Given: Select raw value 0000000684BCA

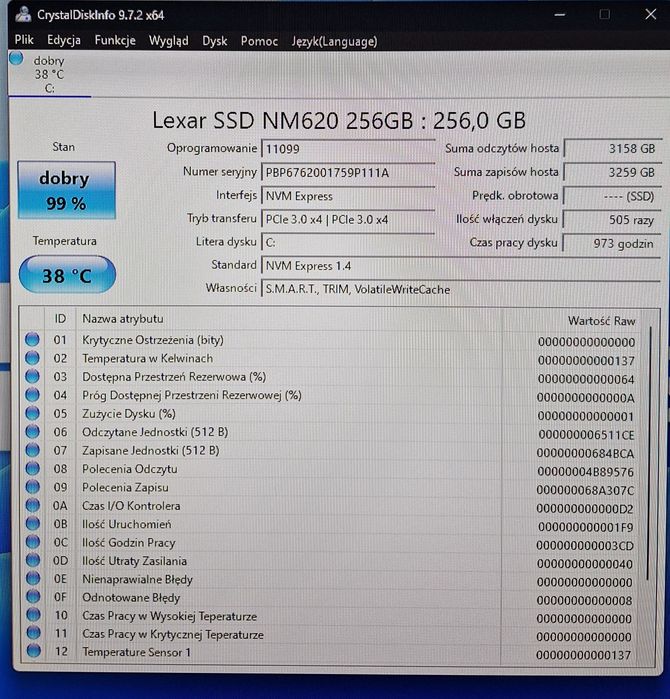Looking at the screenshot, I should tap(585, 453).
